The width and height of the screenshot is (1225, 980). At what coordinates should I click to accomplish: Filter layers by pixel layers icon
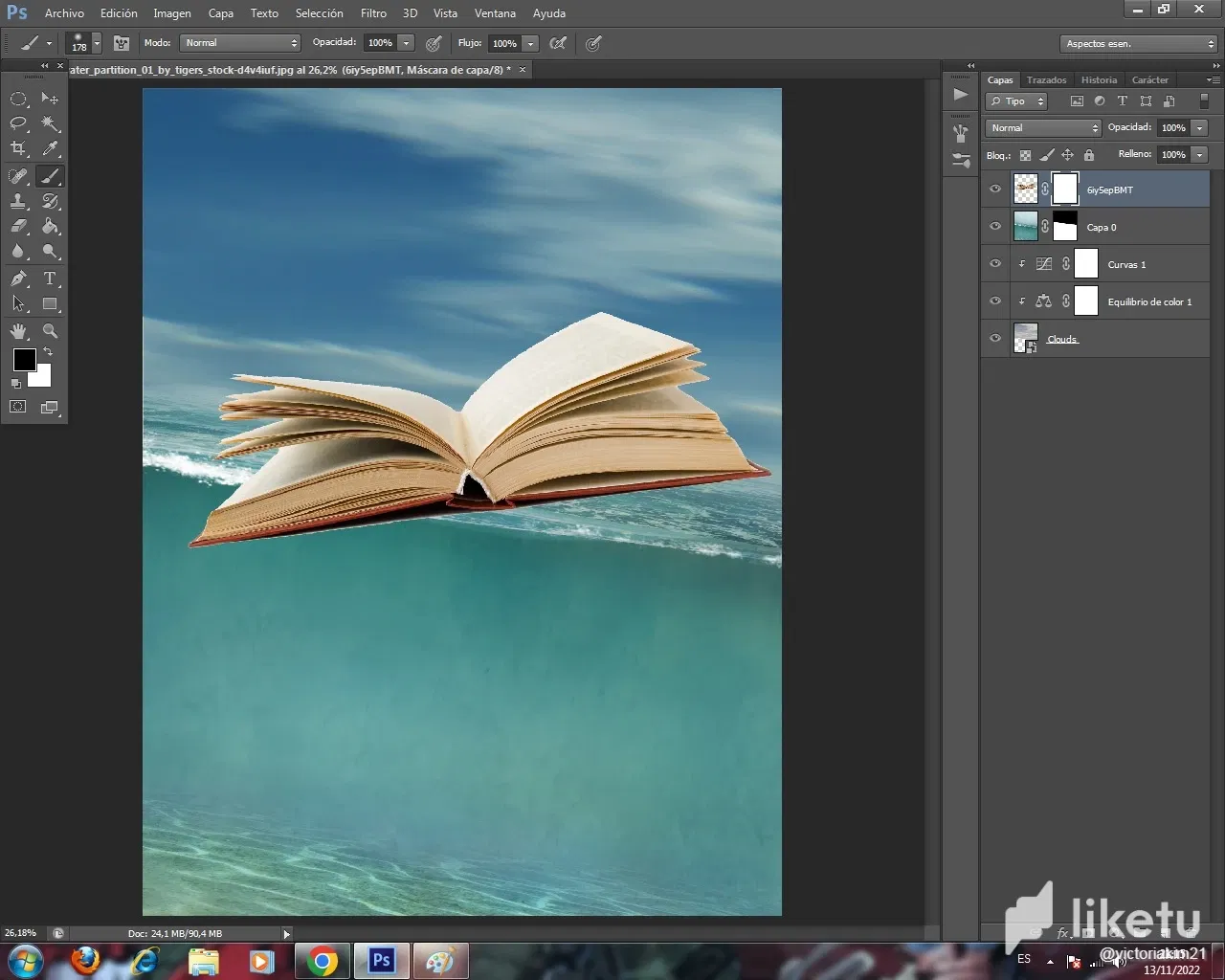pyautogui.click(x=1077, y=101)
